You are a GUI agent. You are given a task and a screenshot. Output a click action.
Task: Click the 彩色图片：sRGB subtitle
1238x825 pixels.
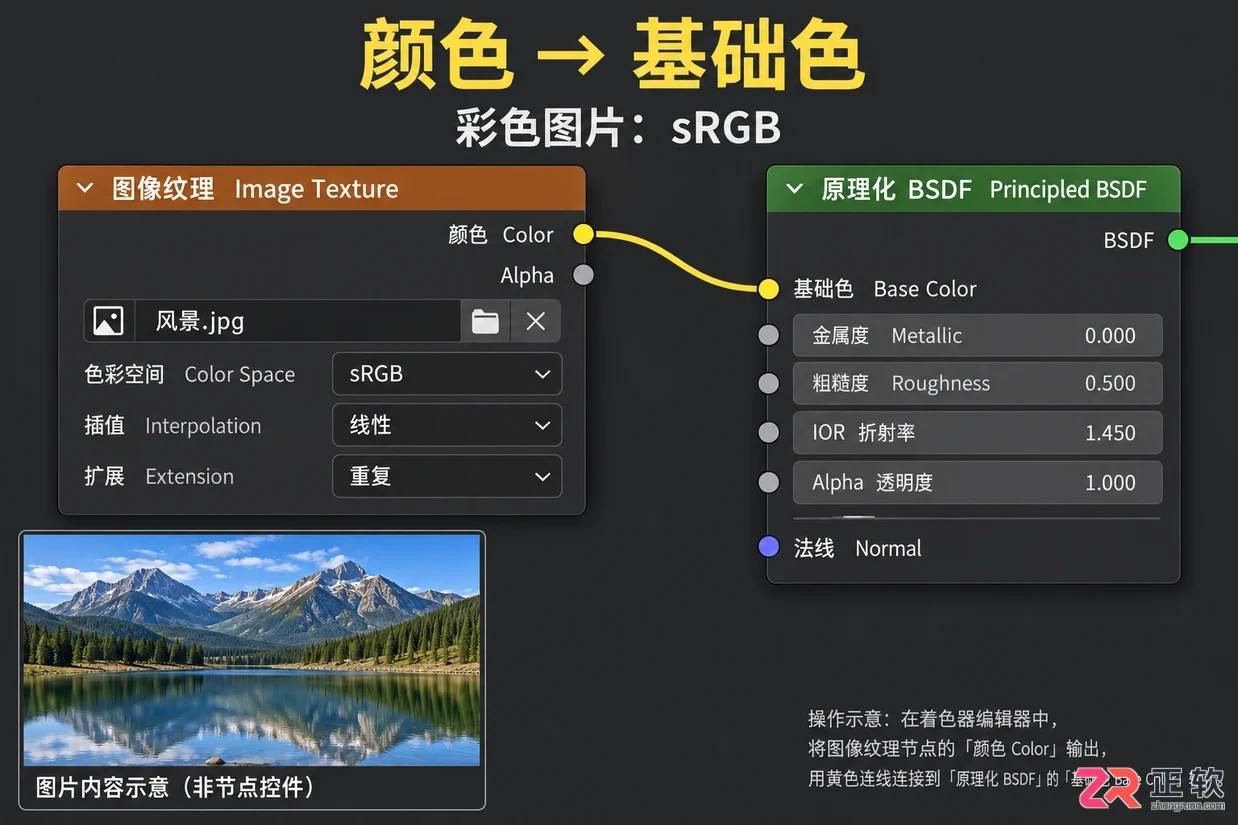618,128
